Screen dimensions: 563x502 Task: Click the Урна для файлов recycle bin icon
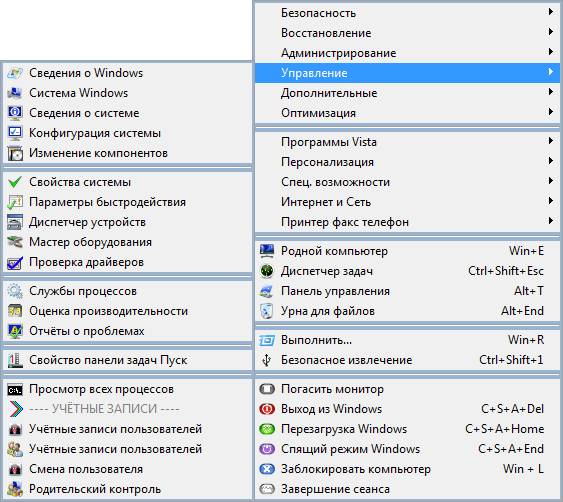267,311
